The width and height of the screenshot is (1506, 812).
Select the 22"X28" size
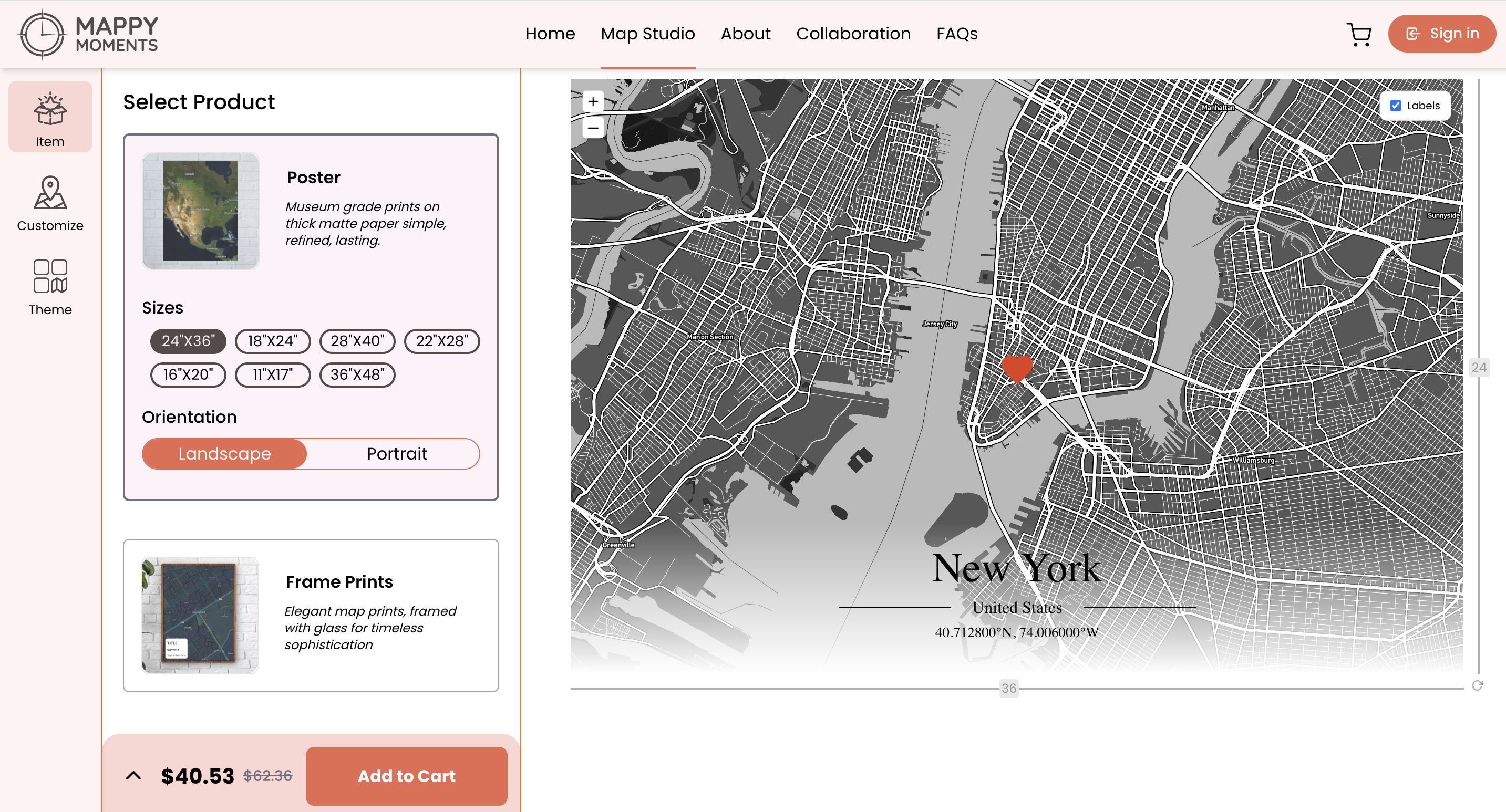pos(442,341)
